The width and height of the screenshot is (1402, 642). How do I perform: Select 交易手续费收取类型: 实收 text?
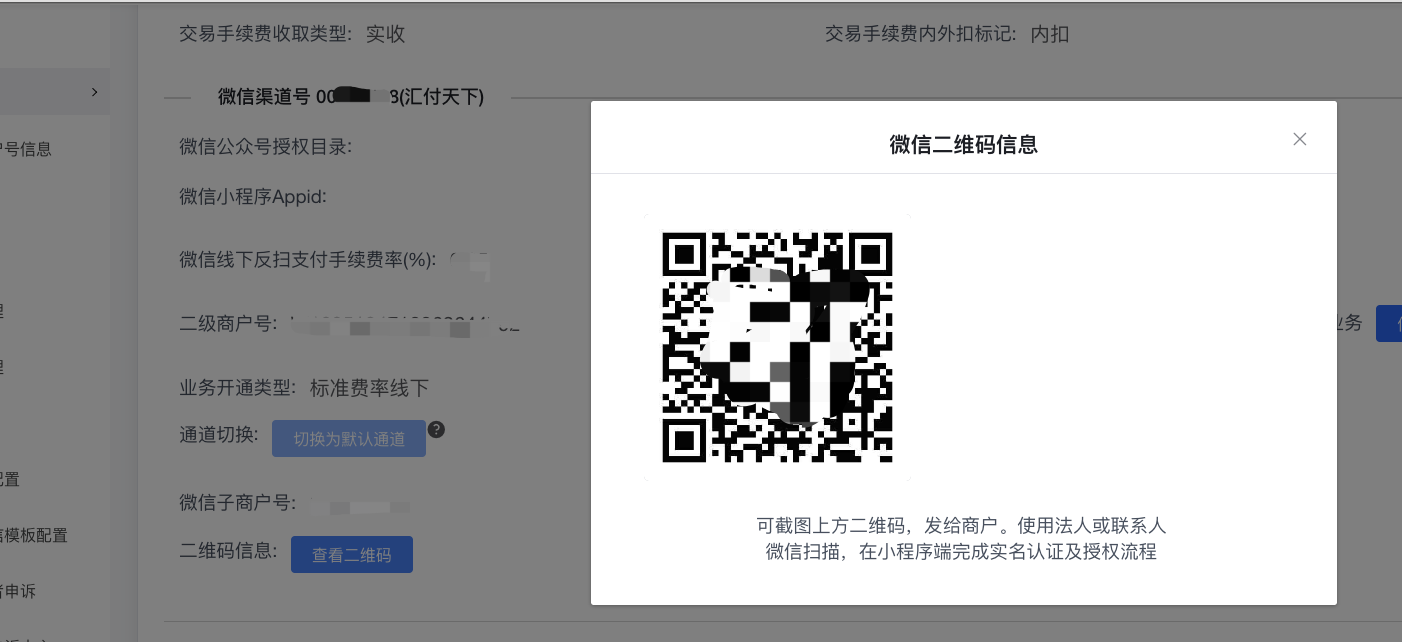292,34
